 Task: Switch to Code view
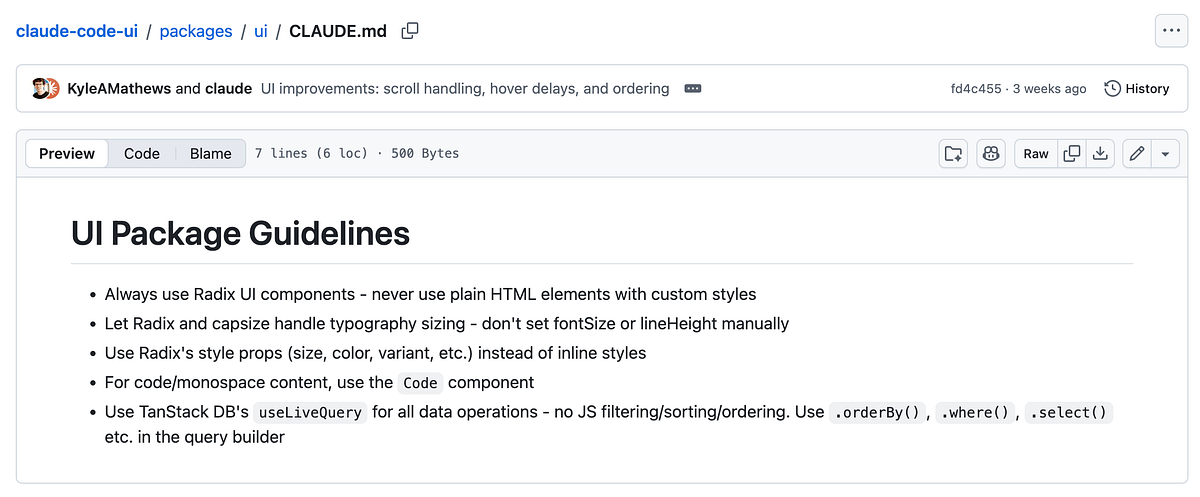click(x=142, y=153)
